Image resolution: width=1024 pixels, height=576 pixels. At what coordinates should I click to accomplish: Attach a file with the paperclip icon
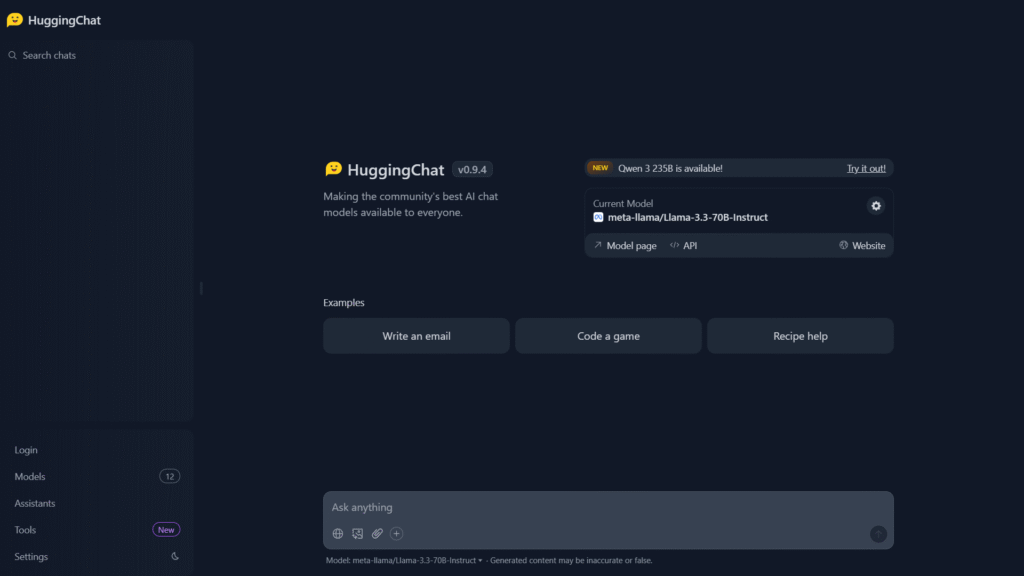(377, 534)
